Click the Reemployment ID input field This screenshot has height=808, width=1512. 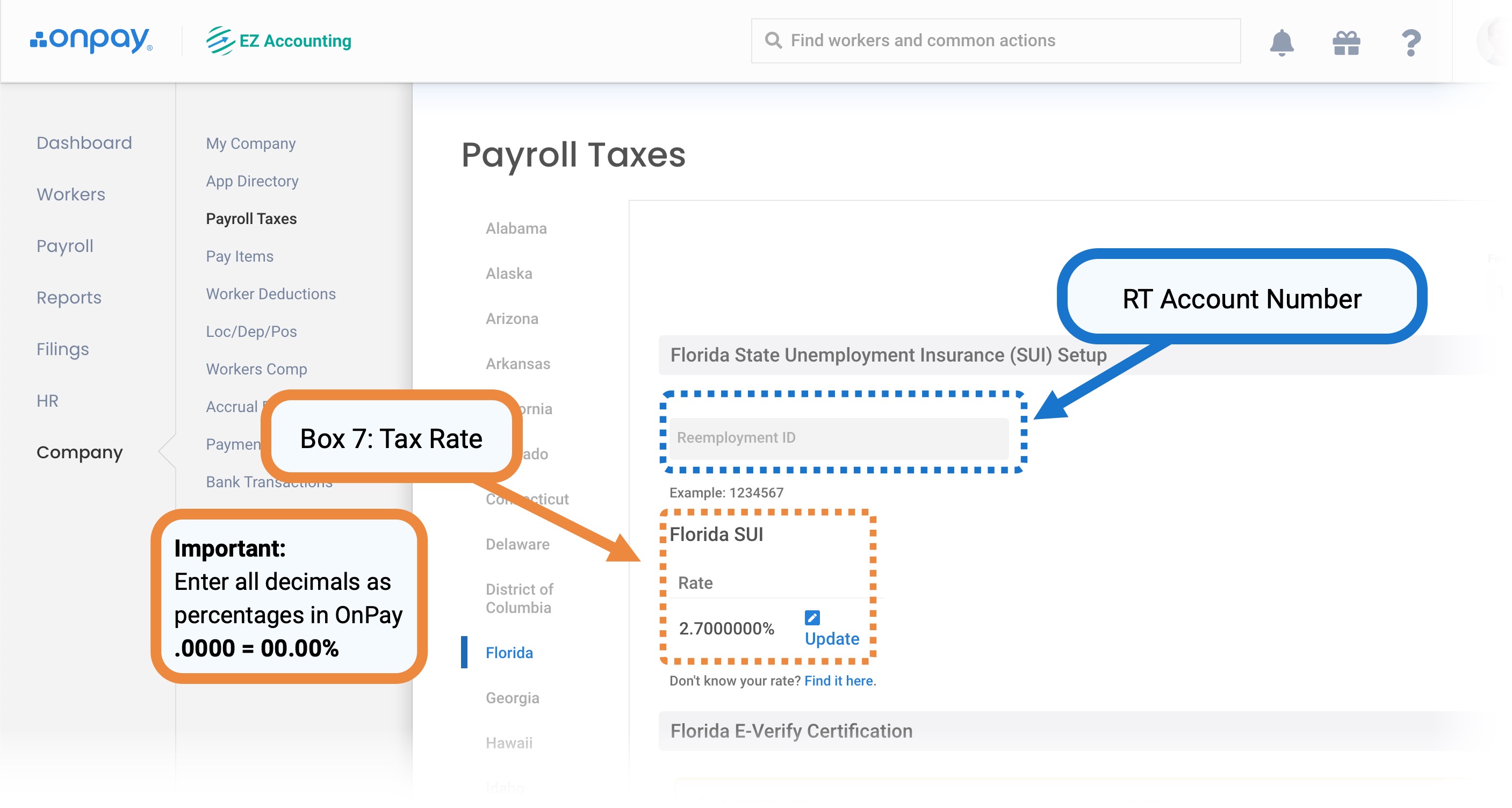point(839,438)
